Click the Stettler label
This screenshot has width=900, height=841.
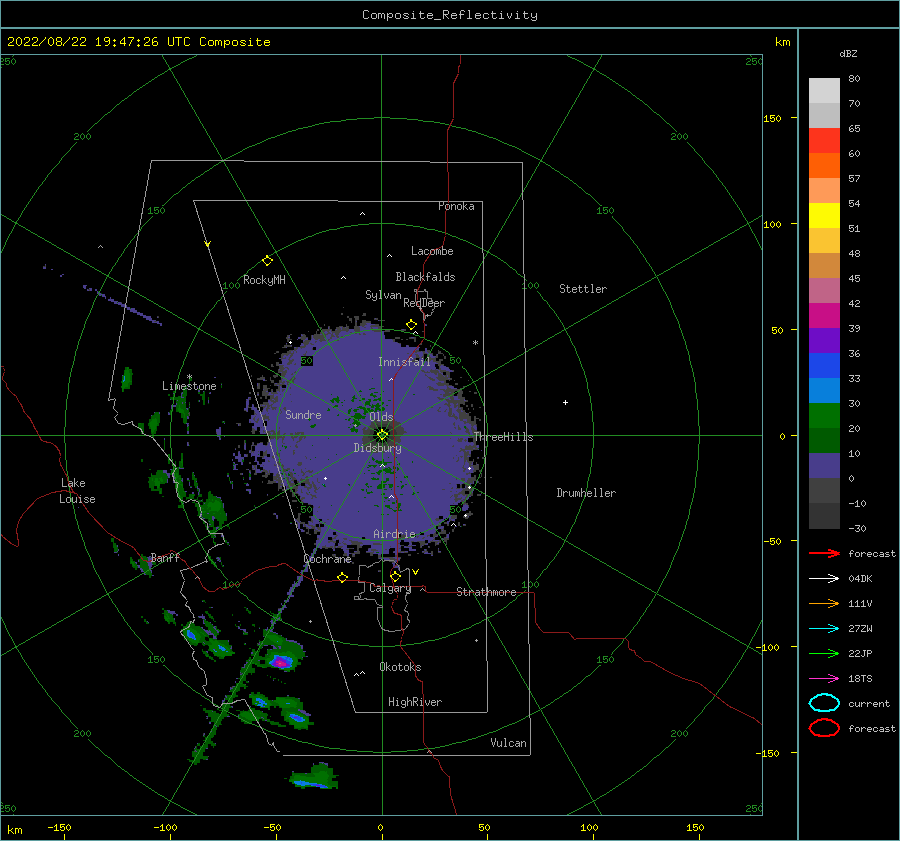point(583,289)
